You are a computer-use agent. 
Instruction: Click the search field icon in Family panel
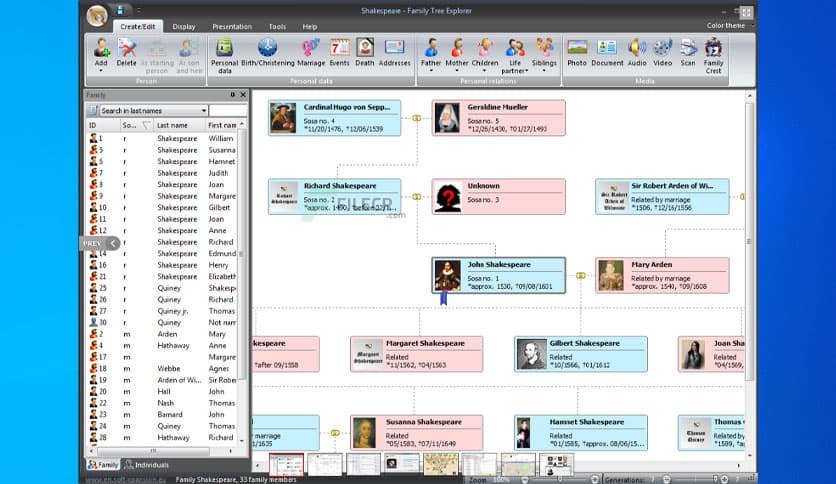click(92, 110)
